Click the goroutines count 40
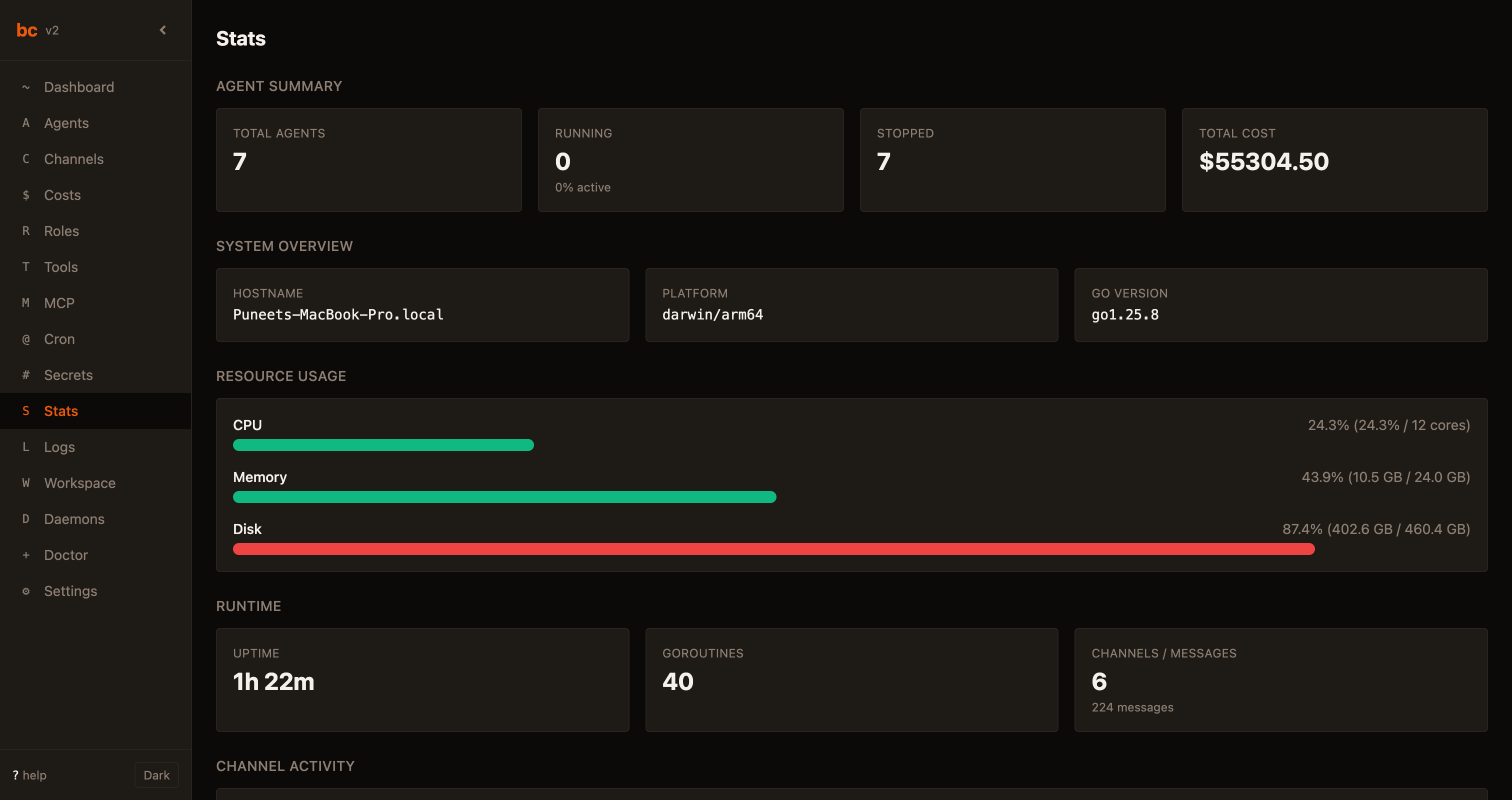This screenshot has height=800, width=1512. click(678, 681)
